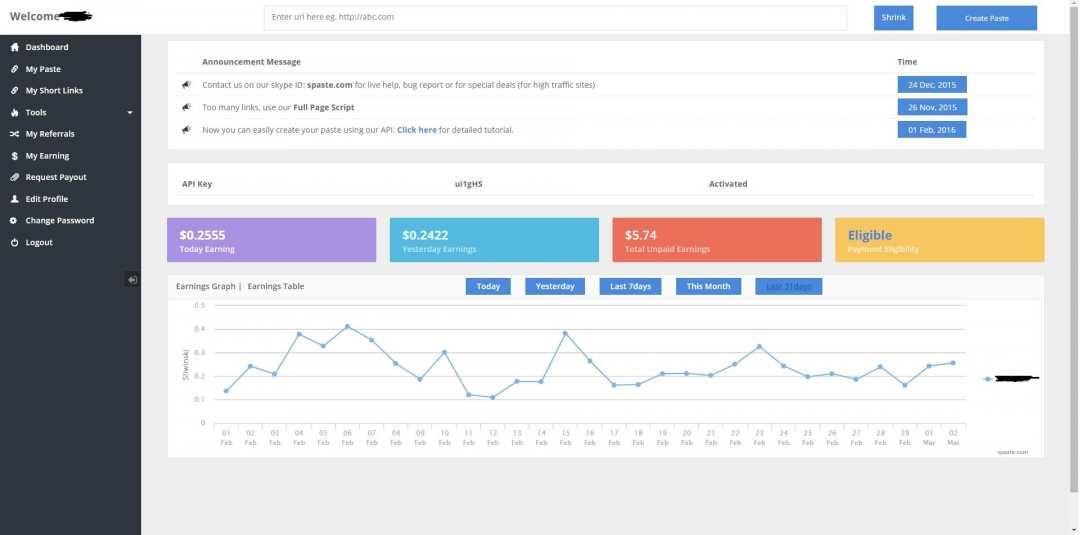Click the My Short Links icon
This screenshot has width=1080, height=535.
tap(14, 91)
